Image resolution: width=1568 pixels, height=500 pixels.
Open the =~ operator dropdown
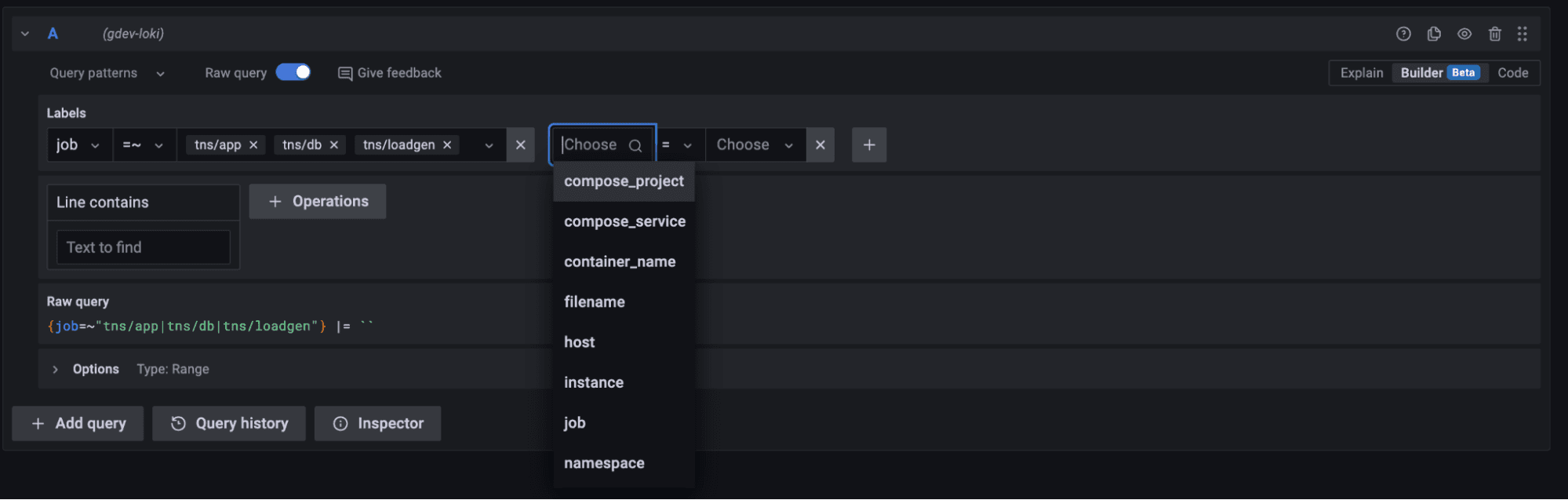144,145
